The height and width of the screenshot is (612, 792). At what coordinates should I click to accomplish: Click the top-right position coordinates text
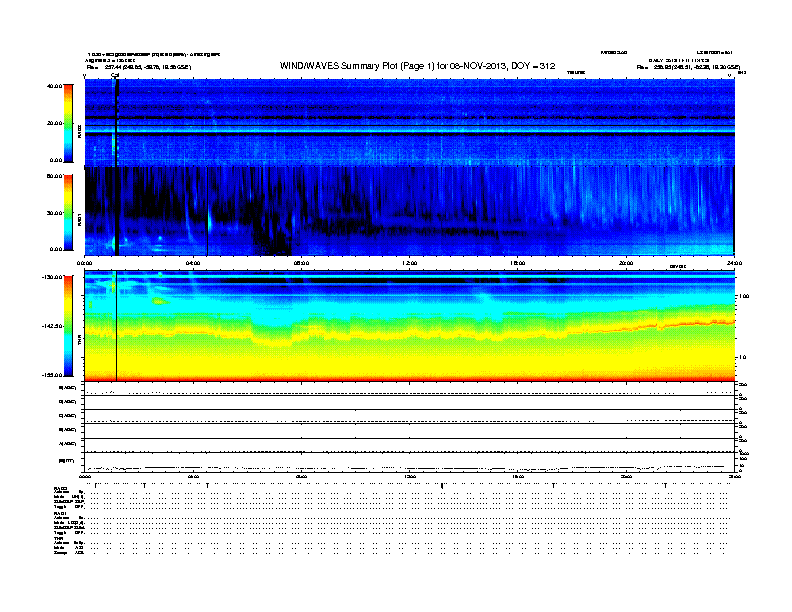pos(688,67)
